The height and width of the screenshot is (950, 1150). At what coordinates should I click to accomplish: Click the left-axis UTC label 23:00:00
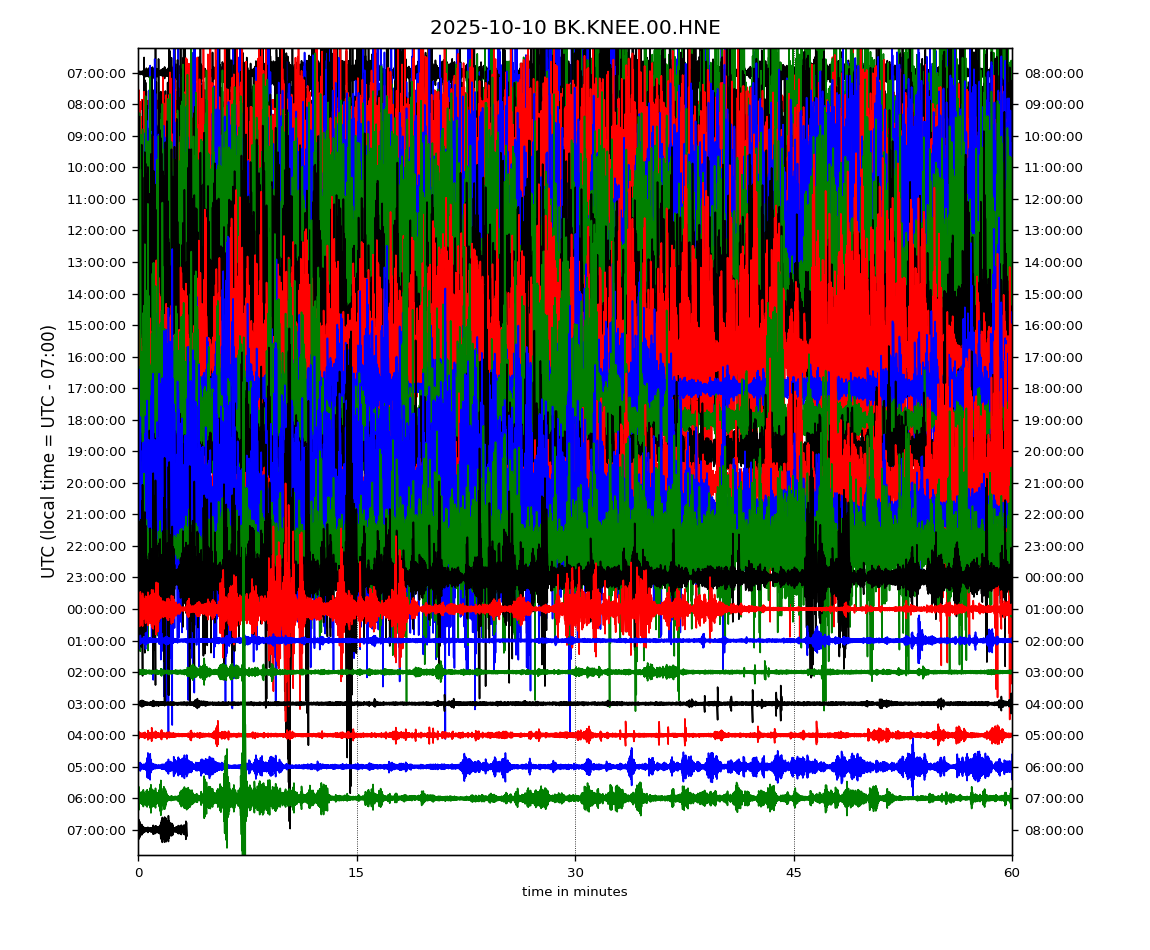[97, 577]
